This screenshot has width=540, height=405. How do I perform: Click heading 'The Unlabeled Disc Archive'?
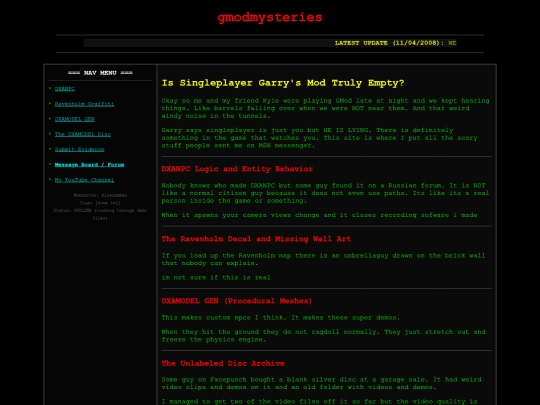tap(223, 363)
